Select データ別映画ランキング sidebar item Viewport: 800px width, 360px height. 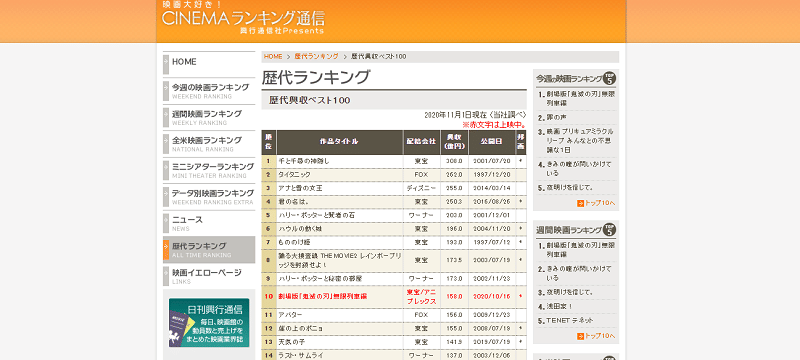click(209, 196)
